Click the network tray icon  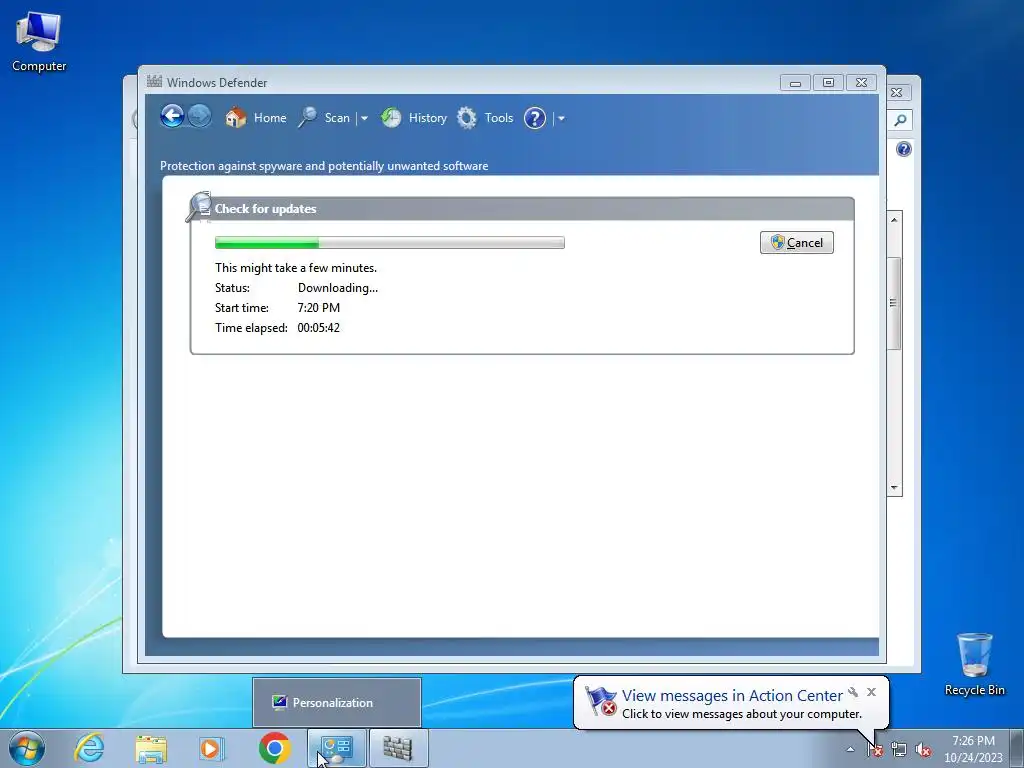[899, 750]
